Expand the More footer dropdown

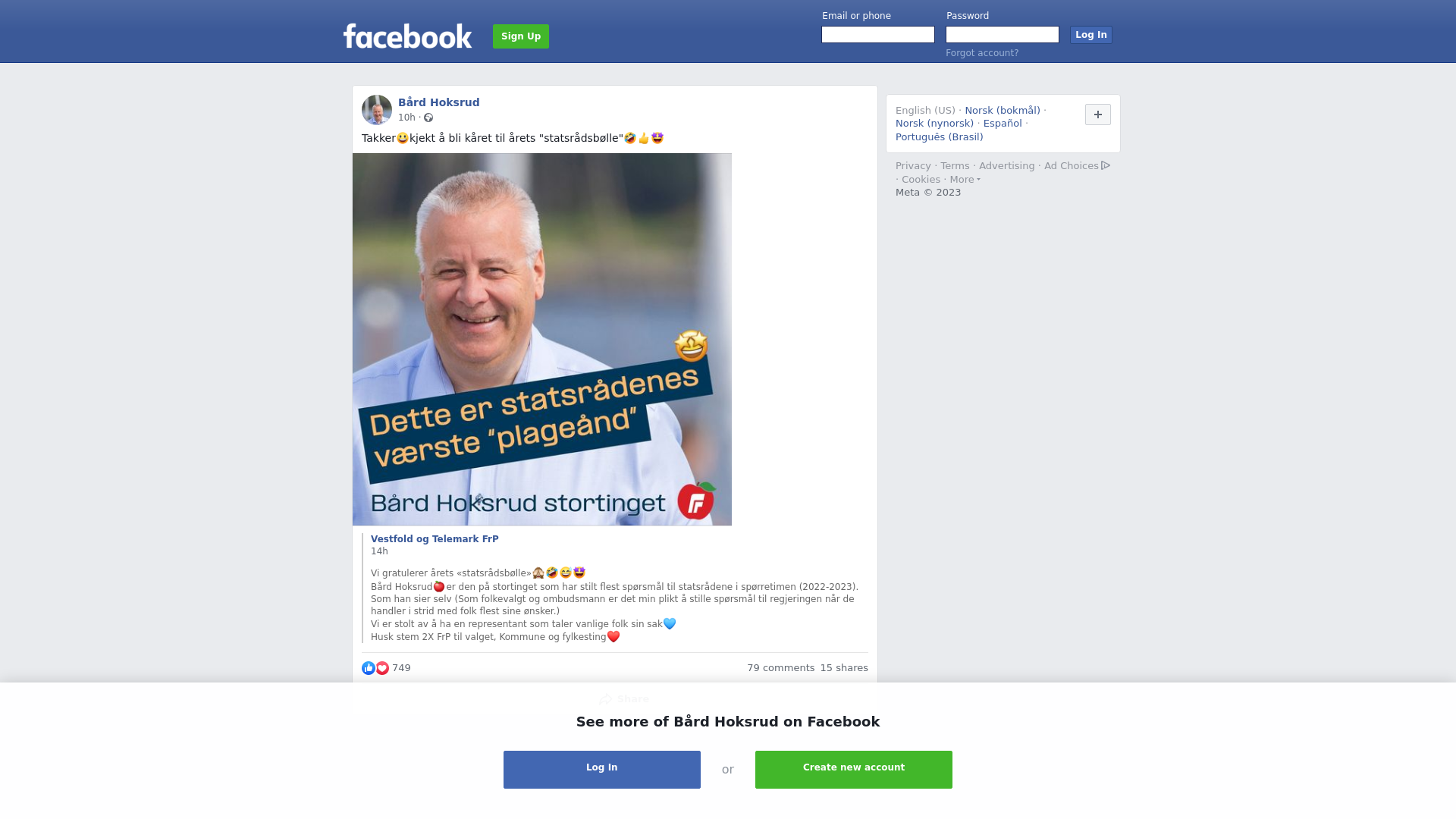(x=965, y=180)
